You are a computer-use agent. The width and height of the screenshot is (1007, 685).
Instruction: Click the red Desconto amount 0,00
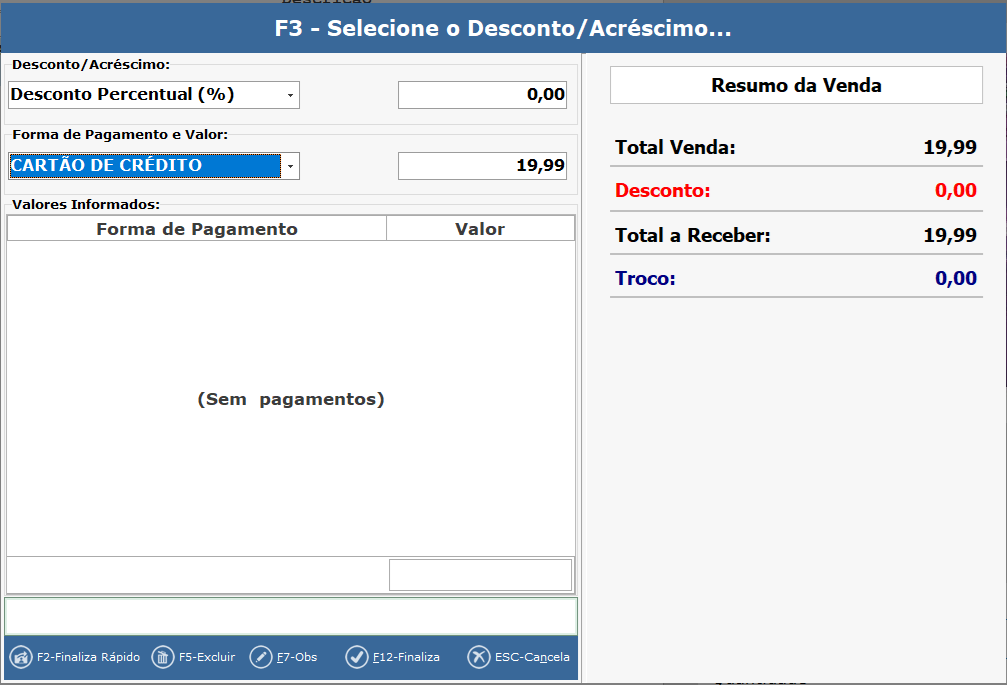[x=956, y=191]
